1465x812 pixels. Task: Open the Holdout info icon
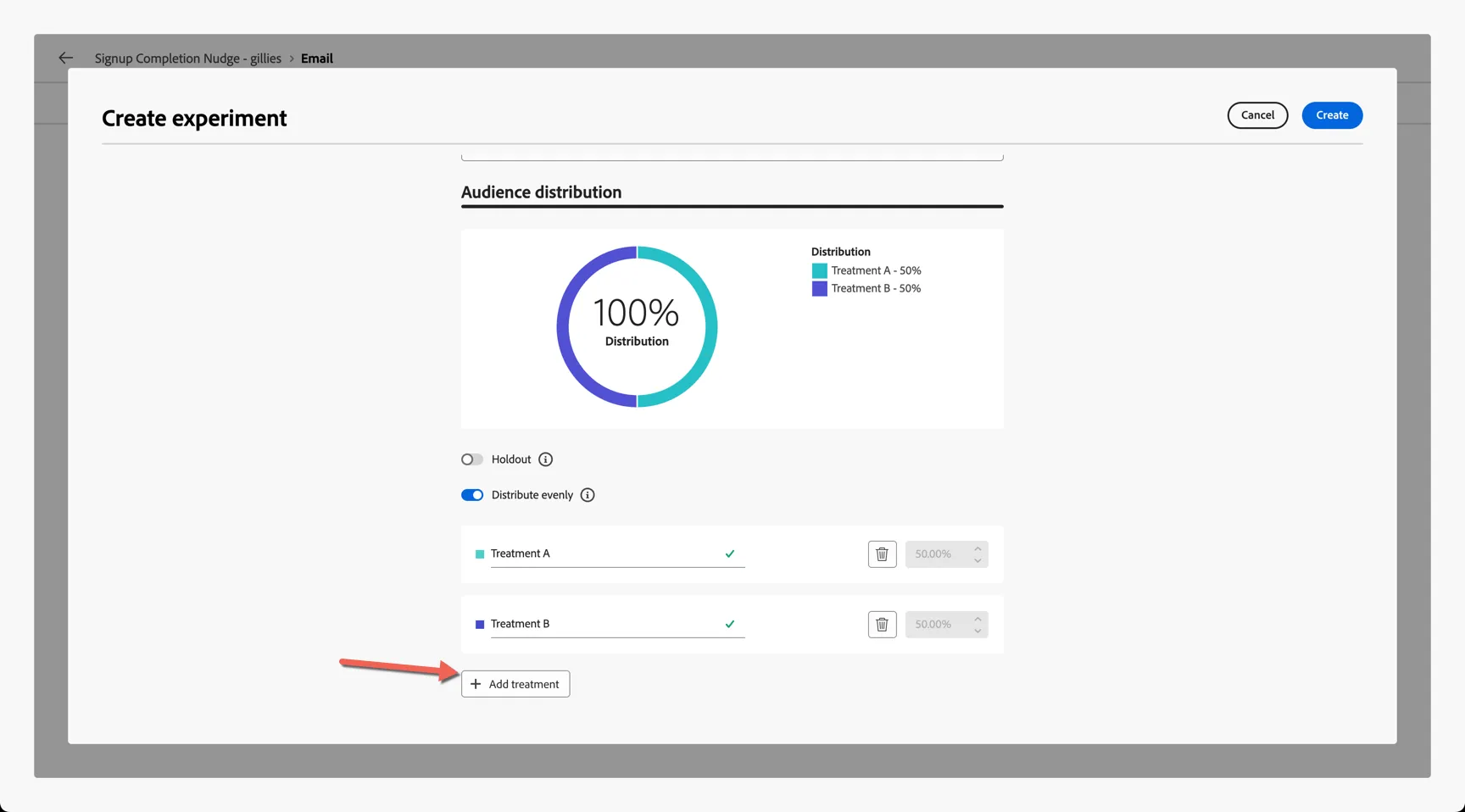pos(546,459)
